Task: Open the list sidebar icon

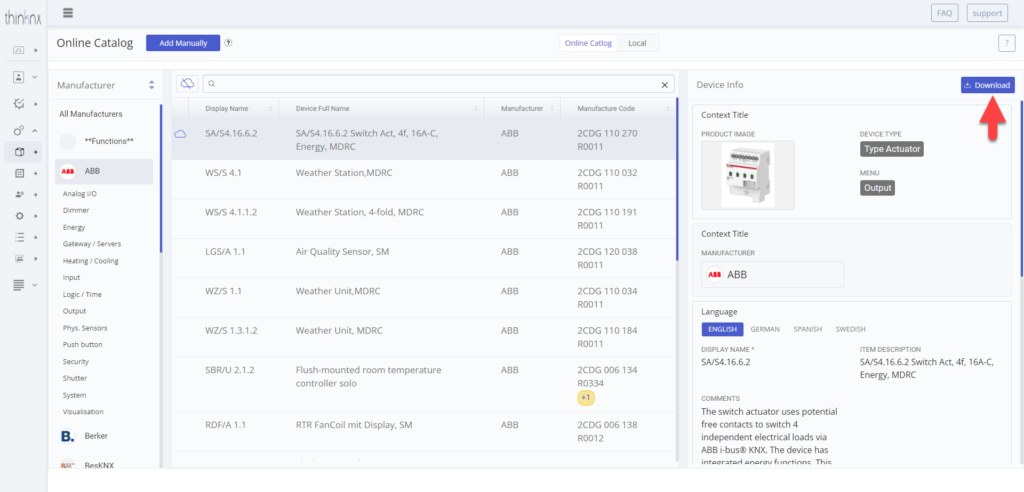Action: [x=19, y=237]
